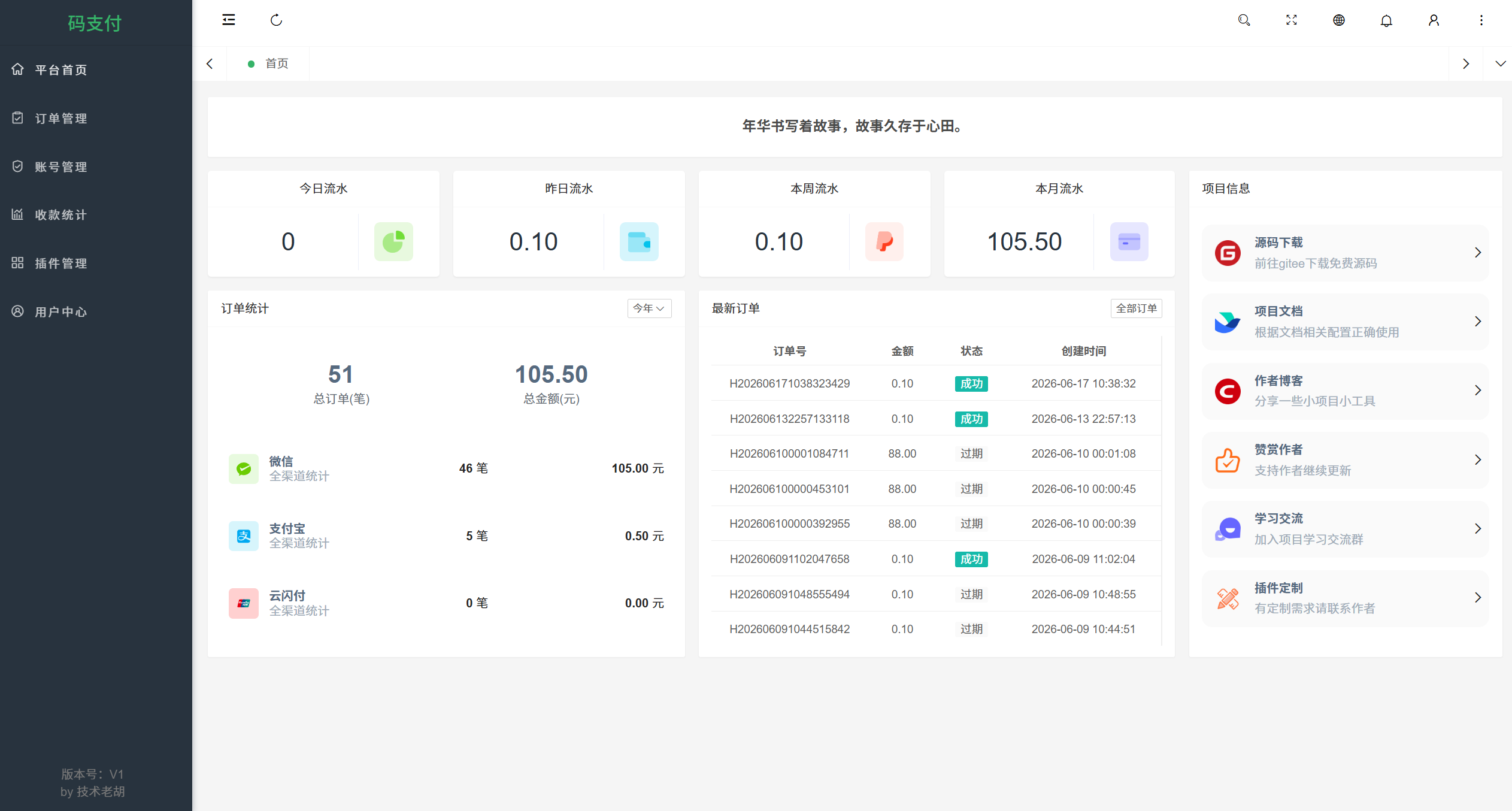Click the Alipay channel icon

pyautogui.click(x=244, y=535)
